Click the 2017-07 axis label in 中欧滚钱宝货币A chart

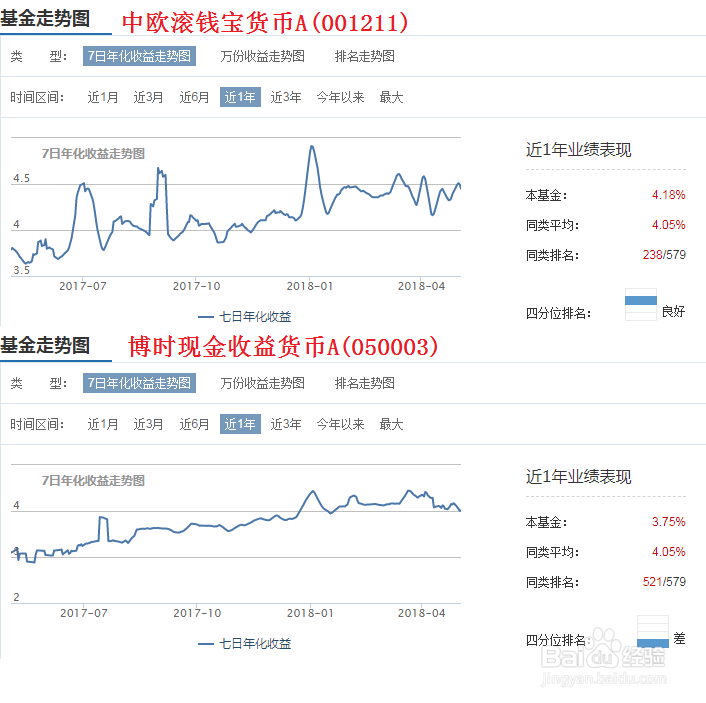click(x=83, y=286)
